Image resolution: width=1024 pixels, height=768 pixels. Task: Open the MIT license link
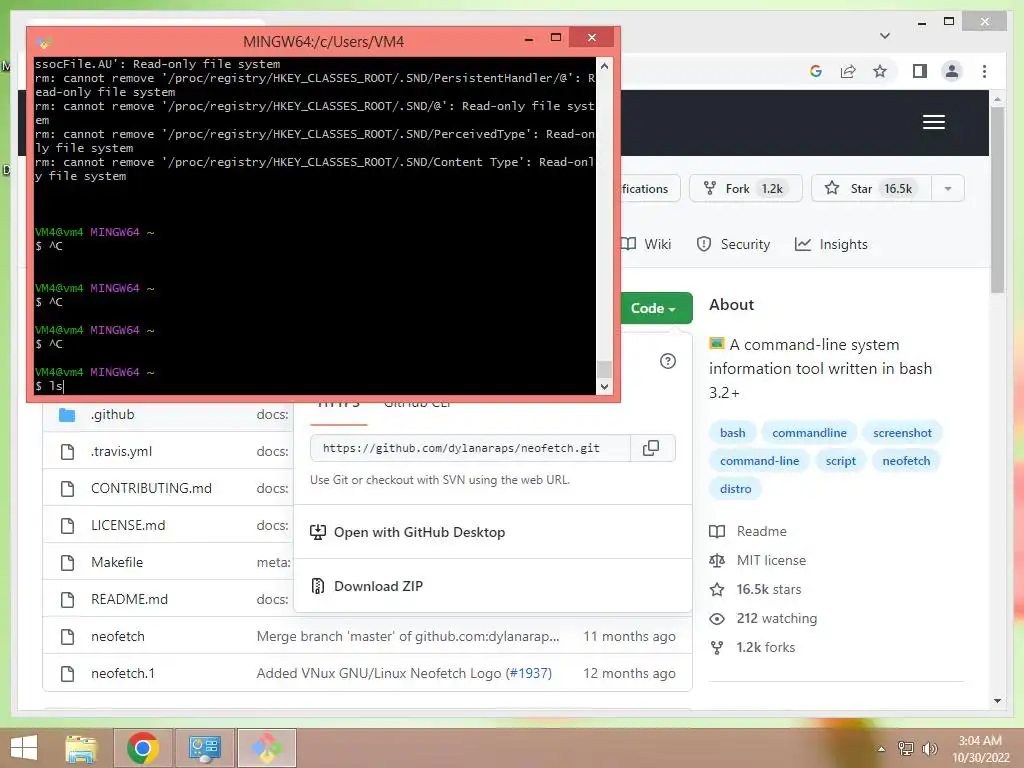tap(771, 560)
